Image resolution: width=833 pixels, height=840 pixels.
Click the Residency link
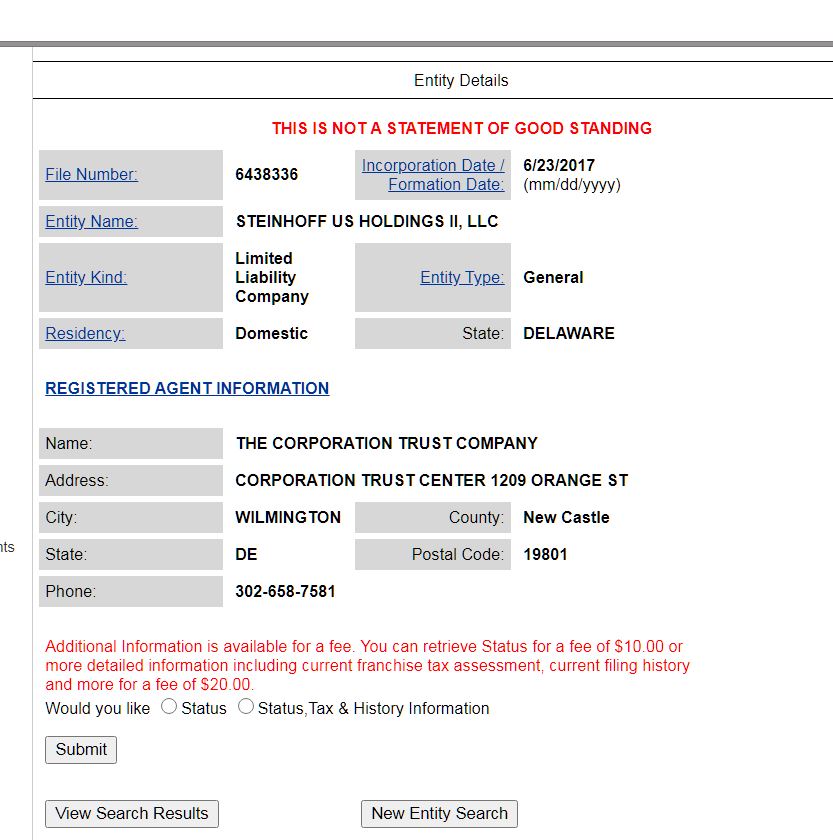pyautogui.click(x=85, y=333)
